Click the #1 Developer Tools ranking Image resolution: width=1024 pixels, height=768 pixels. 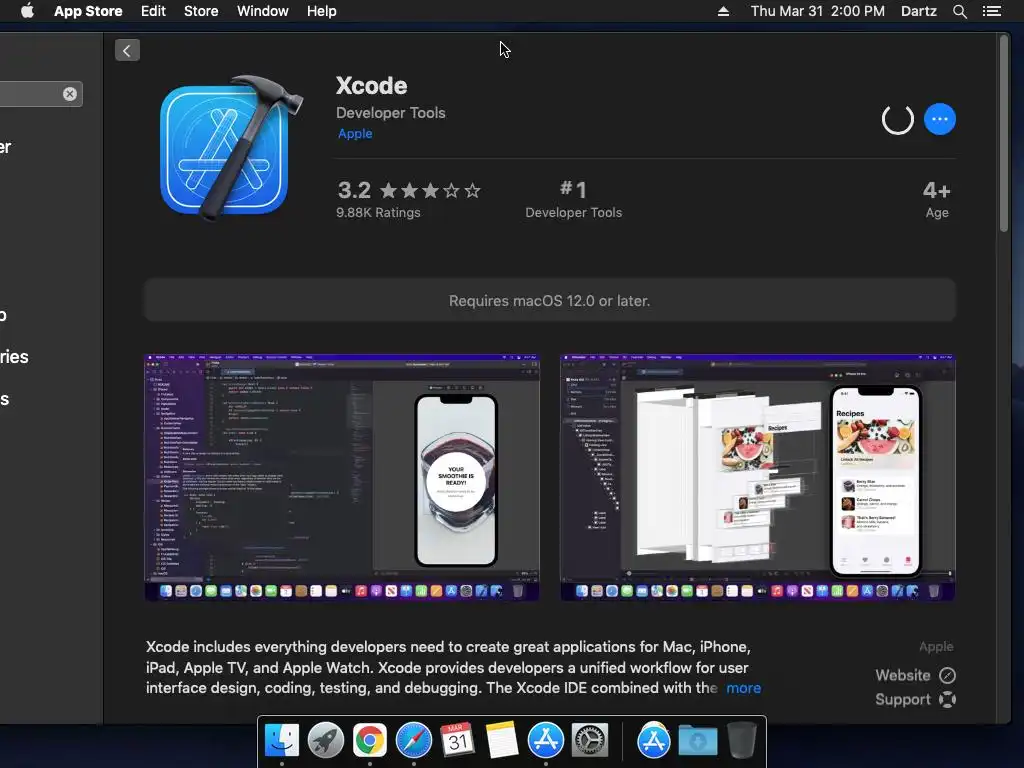pos(573,199)
